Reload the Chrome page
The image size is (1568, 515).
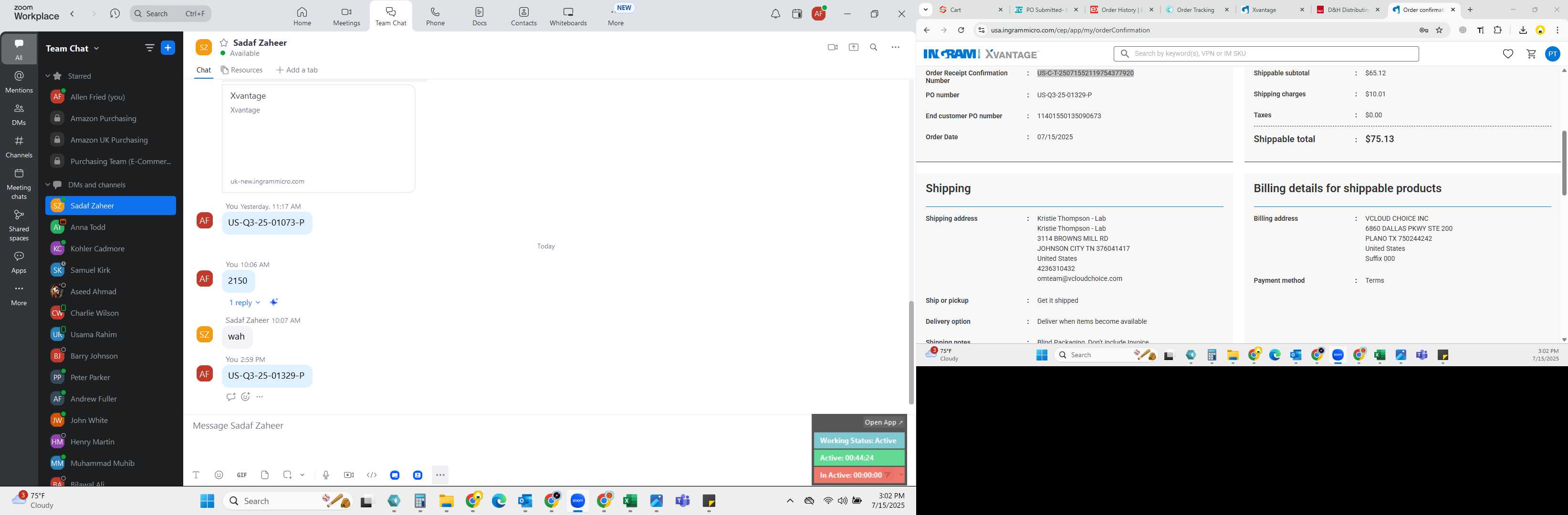click(x=961, y=31)
